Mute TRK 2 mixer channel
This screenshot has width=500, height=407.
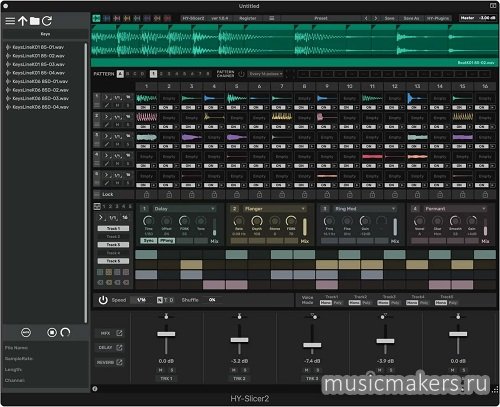point(234,370)
